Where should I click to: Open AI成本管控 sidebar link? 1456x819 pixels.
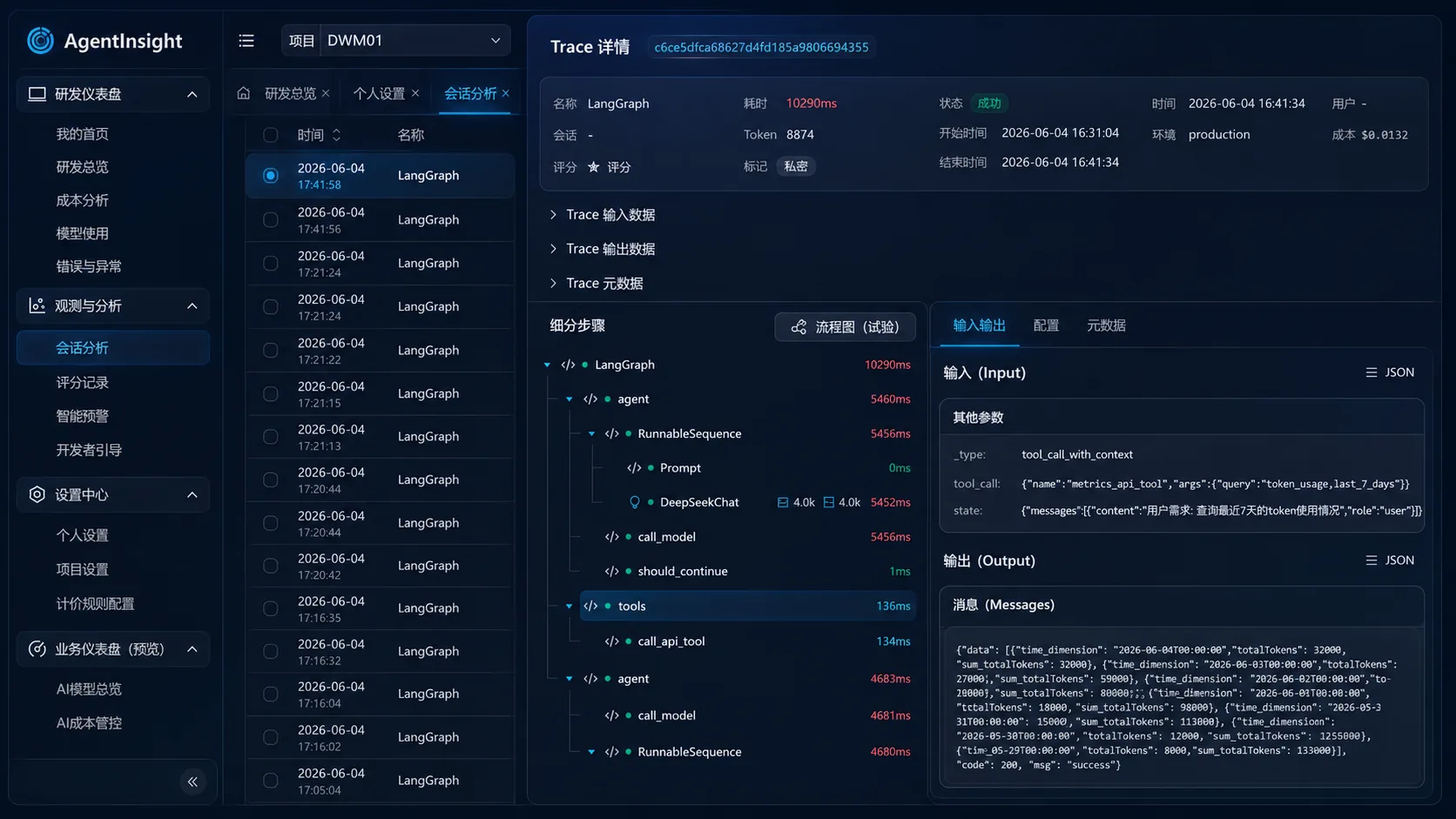(89, 723)
